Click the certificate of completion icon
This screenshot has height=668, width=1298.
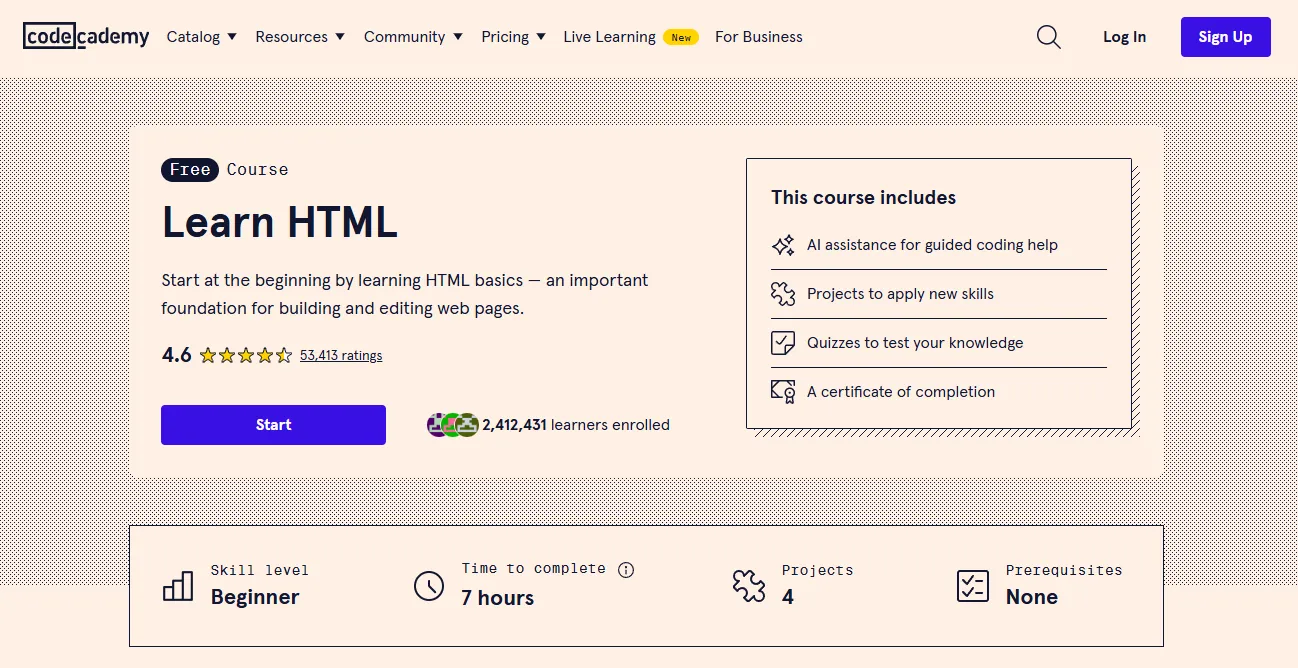click(783, 392)
